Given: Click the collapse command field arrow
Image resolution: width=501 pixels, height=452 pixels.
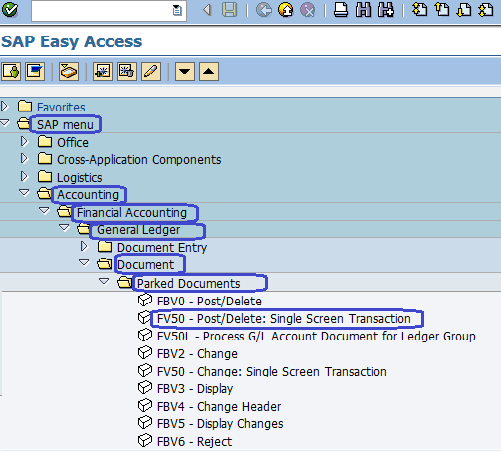Looking at the screenshot, I should click(207, 10).
